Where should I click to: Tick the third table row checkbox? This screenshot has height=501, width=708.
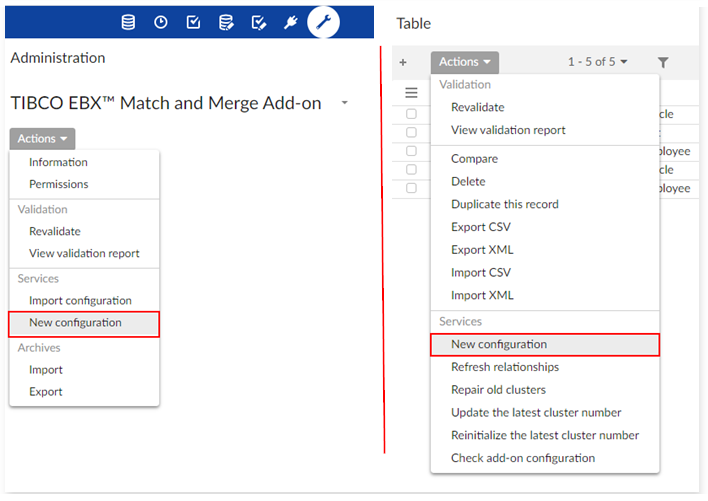(x=411, y=151)
